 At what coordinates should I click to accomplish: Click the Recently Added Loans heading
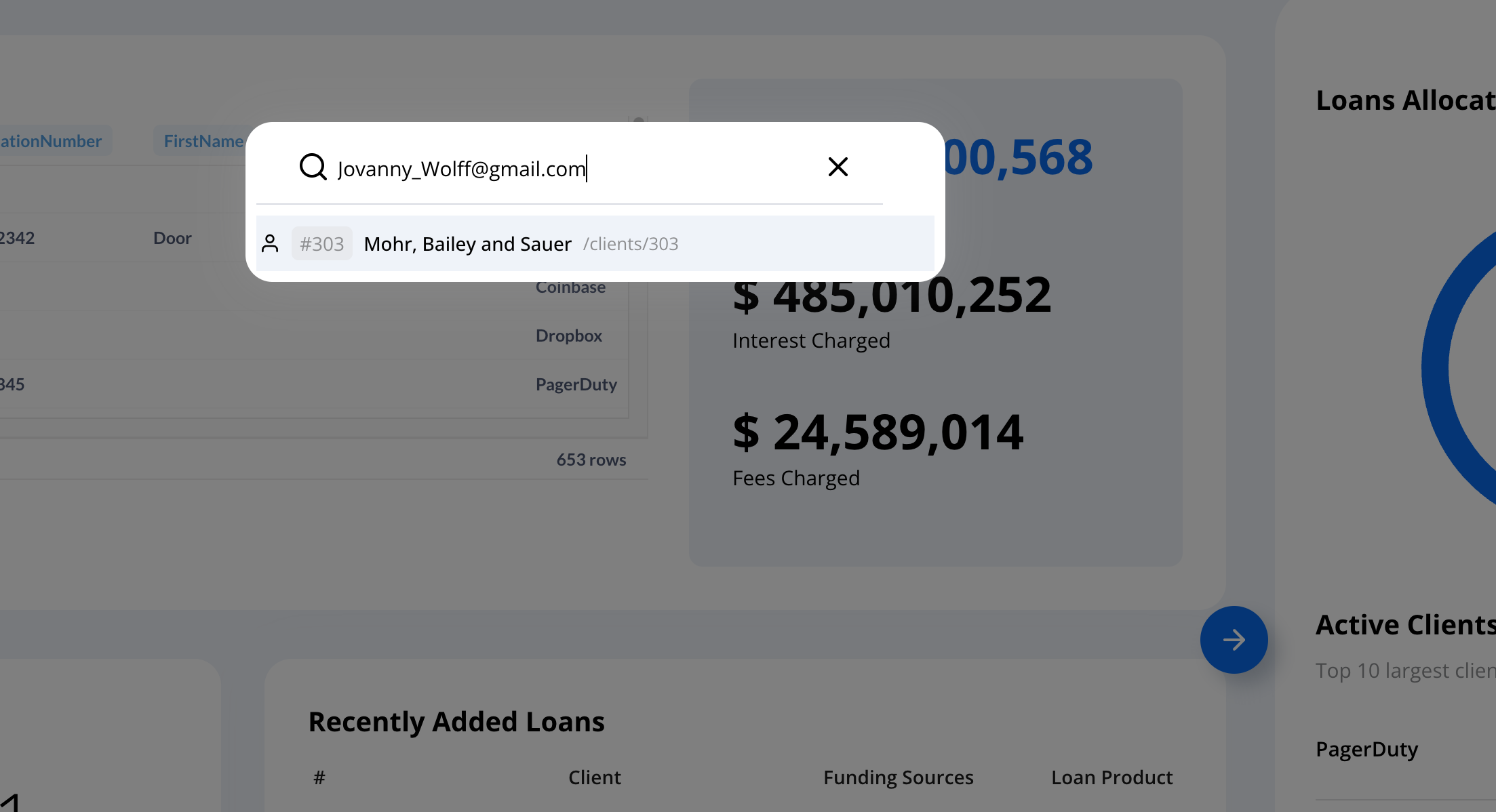tap(456, 722)
